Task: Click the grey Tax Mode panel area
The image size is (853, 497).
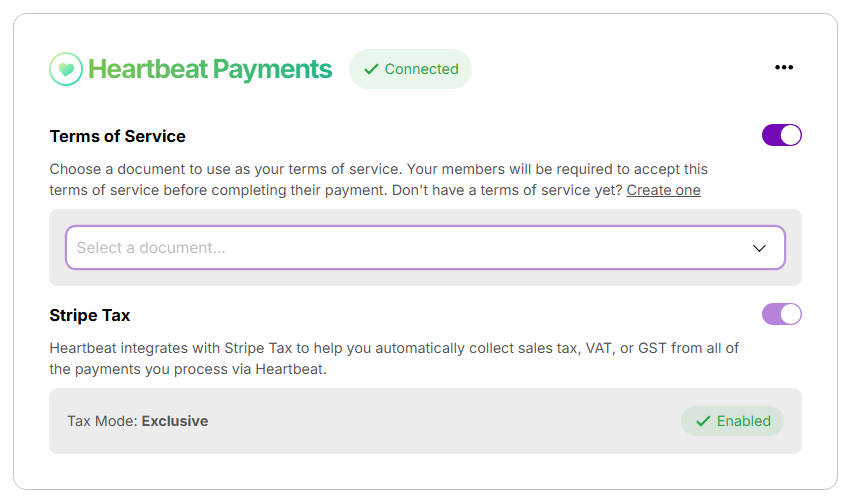Action: coord(425,421)
